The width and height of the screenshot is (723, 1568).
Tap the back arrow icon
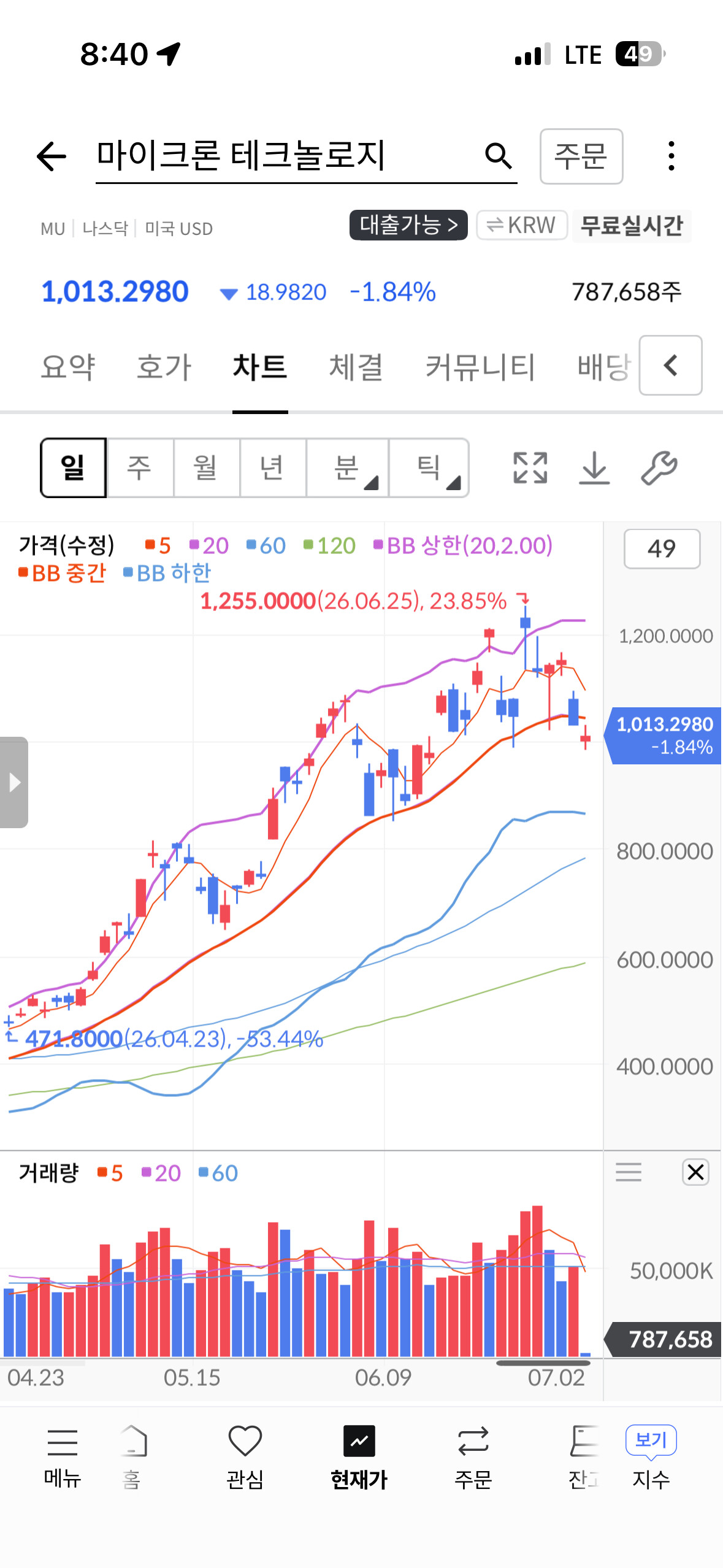52,156
